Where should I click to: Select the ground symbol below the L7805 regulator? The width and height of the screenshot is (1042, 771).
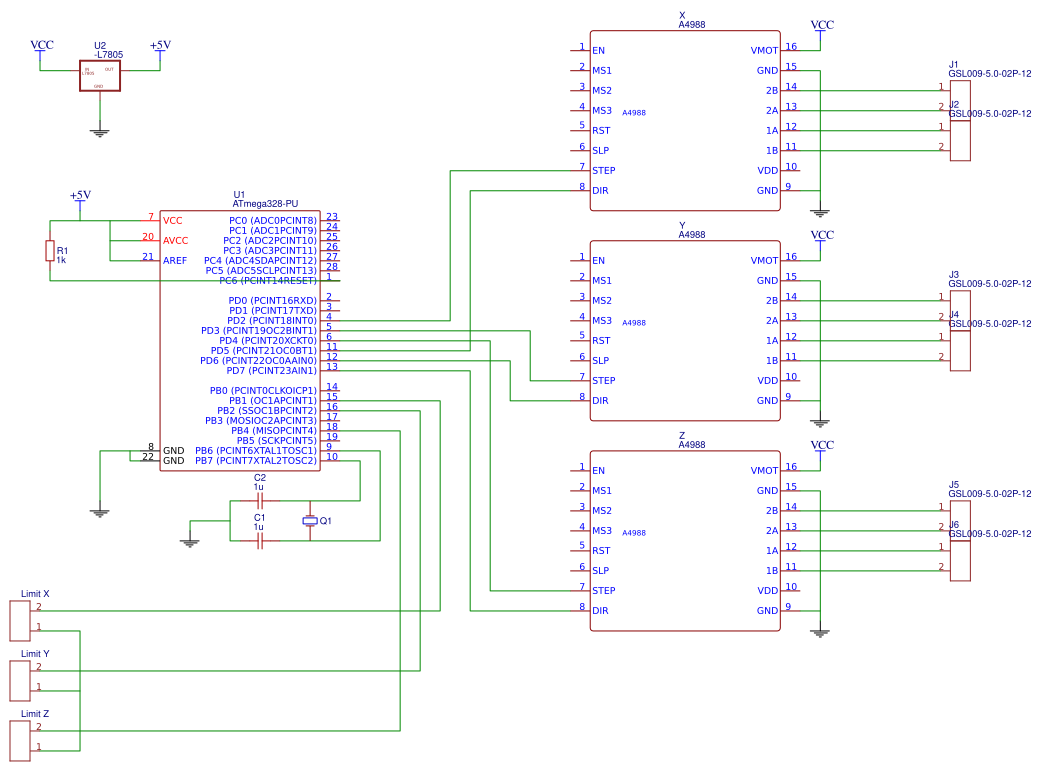99,131
